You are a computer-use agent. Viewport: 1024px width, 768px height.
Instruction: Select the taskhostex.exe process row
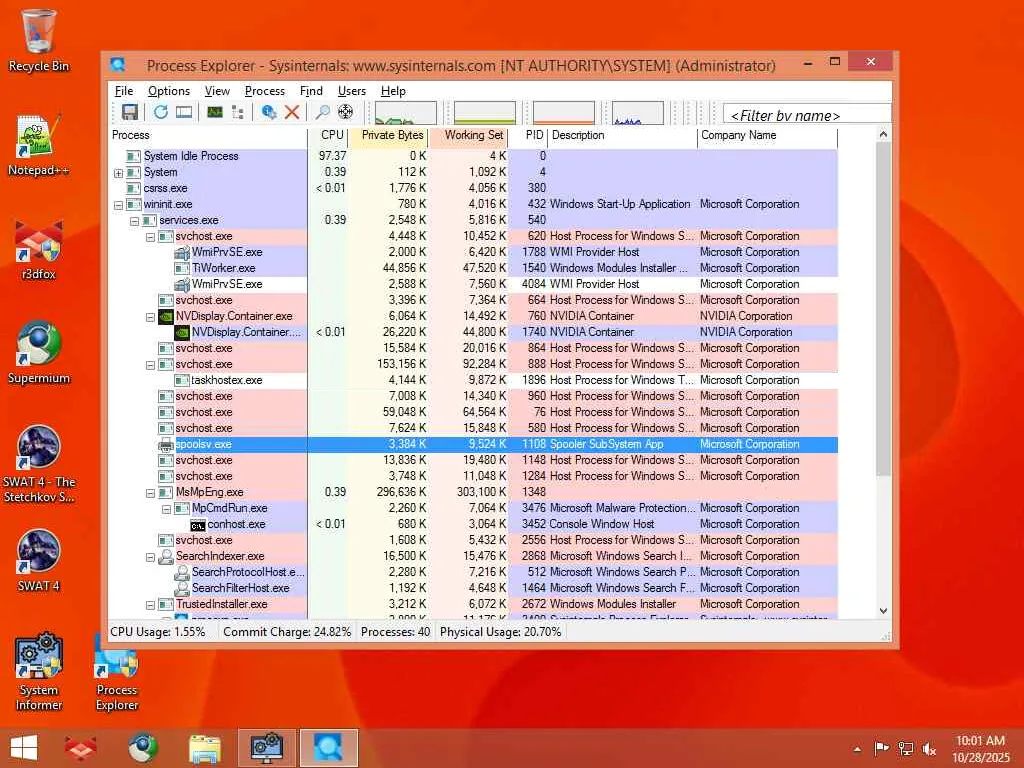[x=473, y=380]
